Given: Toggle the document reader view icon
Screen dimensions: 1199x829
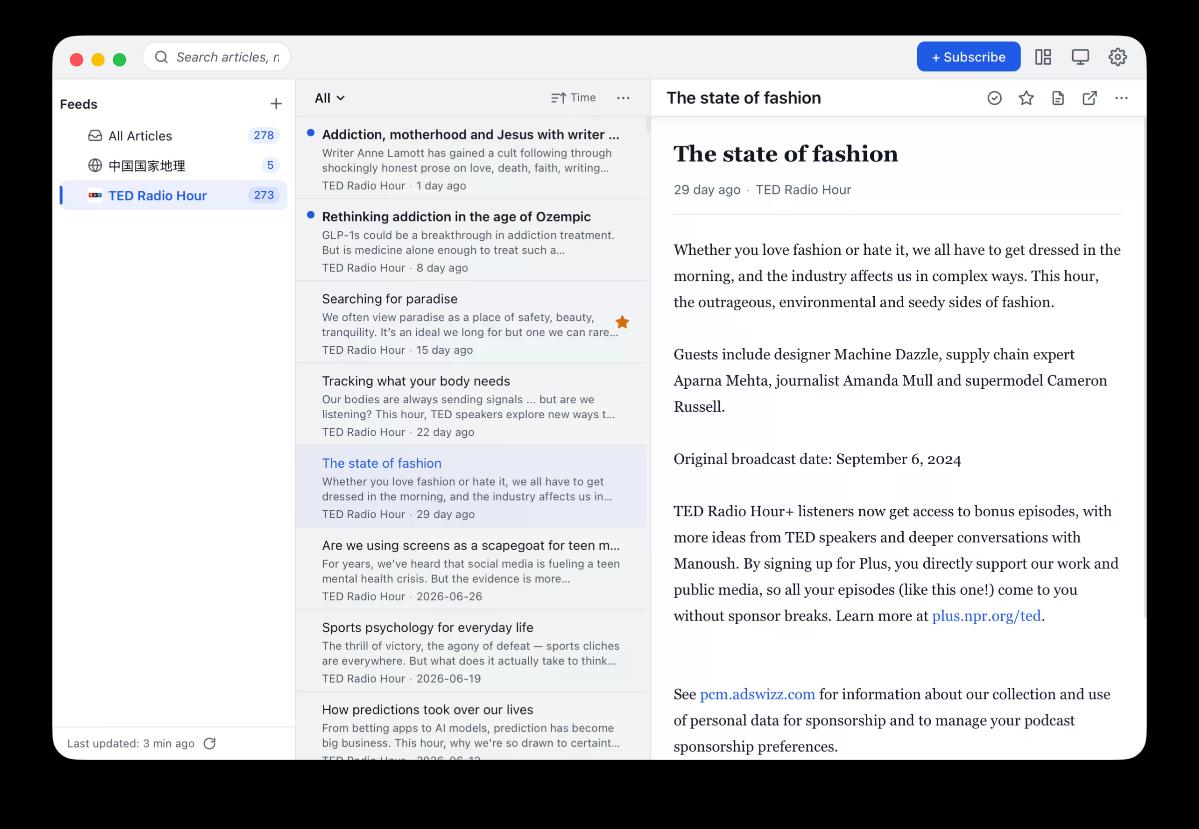Looking at the screenshot, I should click(1058, 98).
